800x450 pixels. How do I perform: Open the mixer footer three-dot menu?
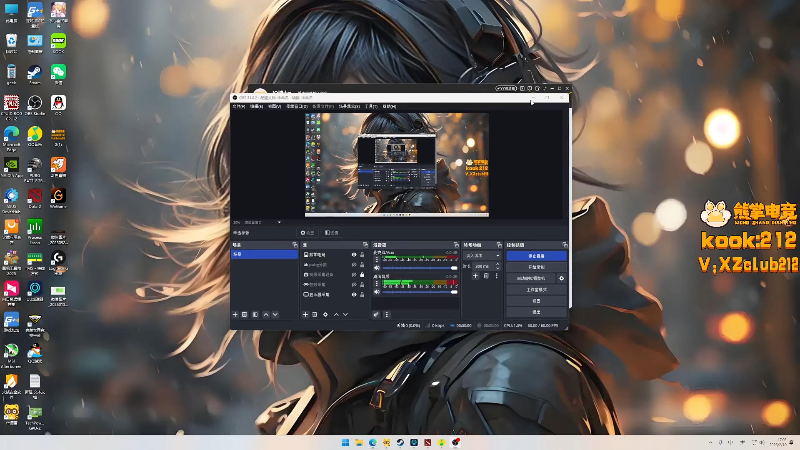click(x=386, y=315)
